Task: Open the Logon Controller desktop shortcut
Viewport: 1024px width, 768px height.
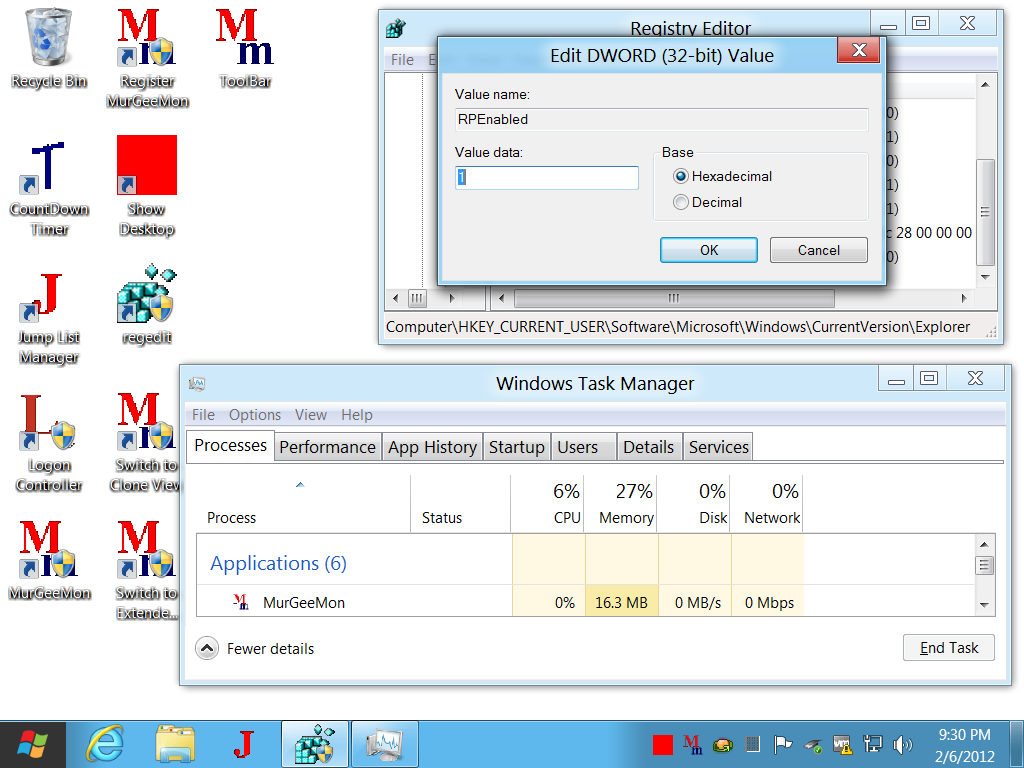Action: [x=48, y=444]
